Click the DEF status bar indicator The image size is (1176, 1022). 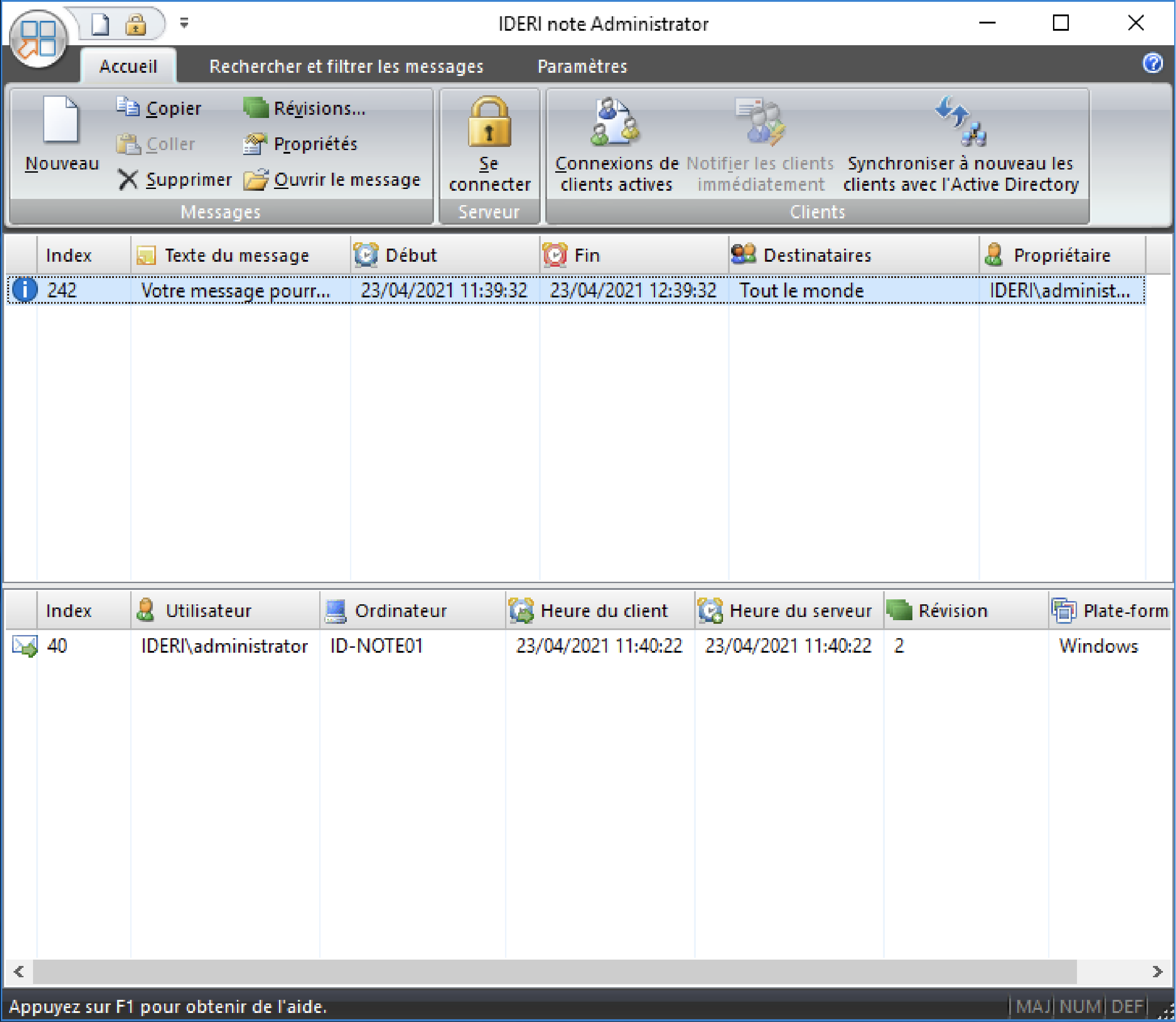[x=1127, y=1006]
